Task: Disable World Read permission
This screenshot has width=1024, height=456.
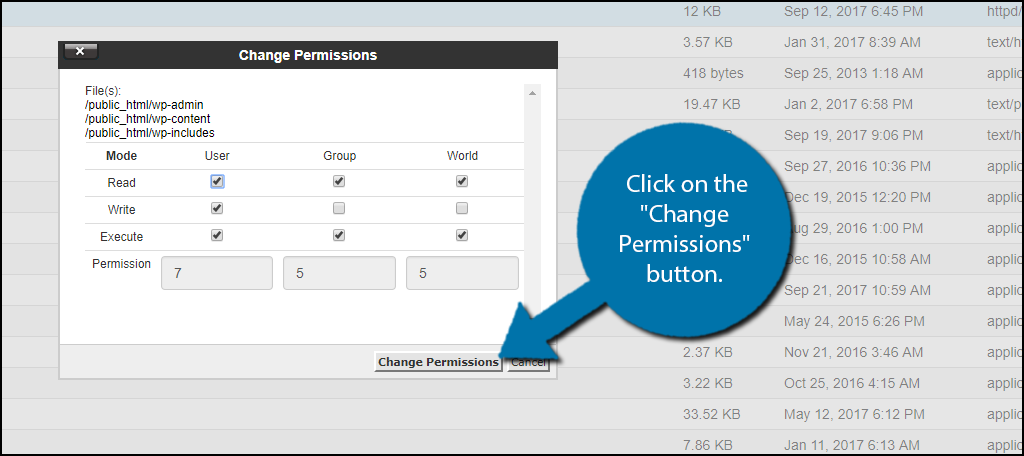Action: [462, 182]
